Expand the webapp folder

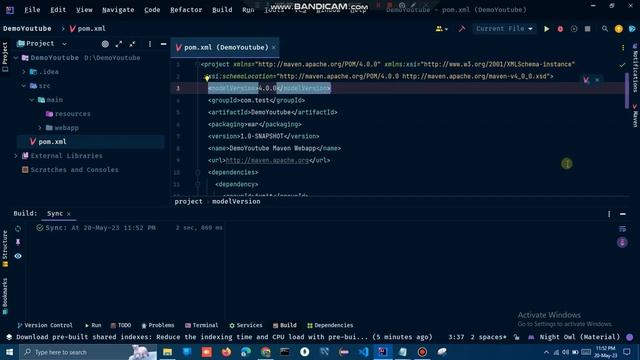40,128
